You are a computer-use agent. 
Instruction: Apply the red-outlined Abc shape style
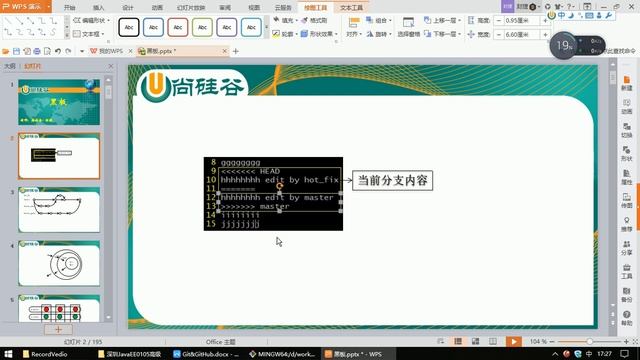click(x=178, y=27)
